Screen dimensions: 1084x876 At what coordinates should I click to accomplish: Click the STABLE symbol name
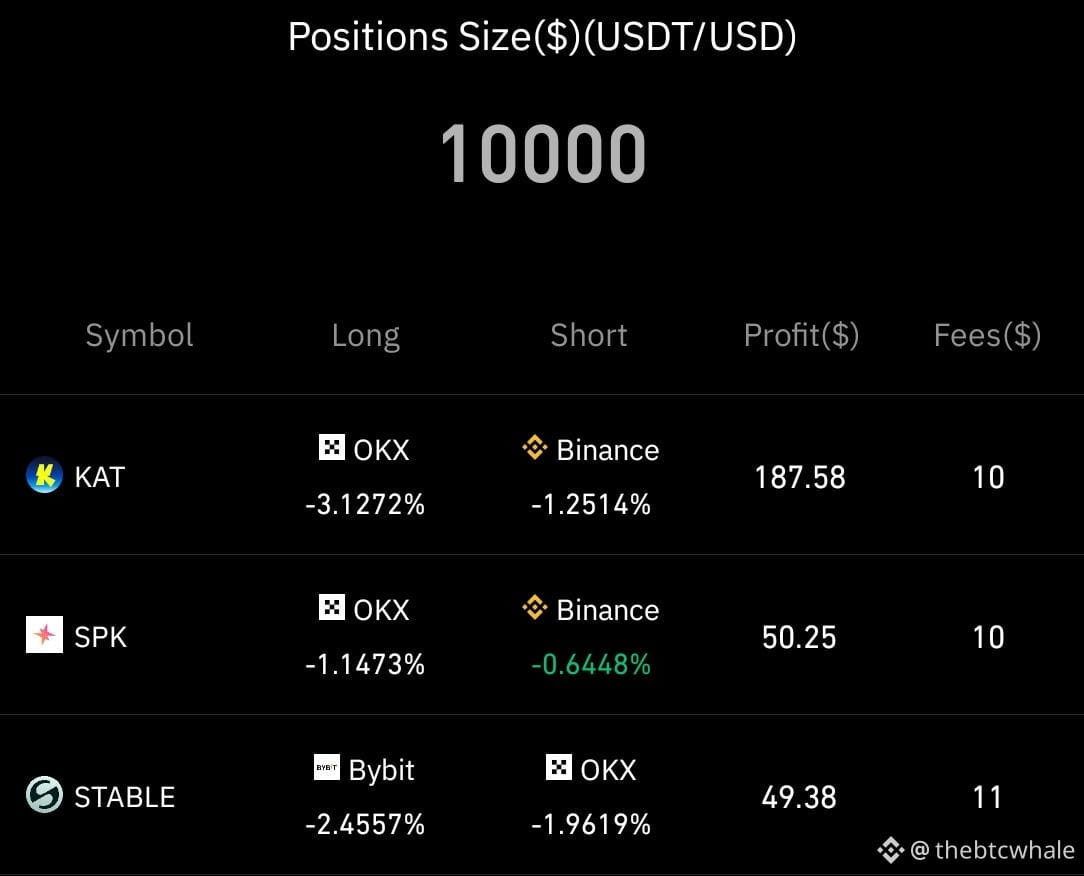pyautogui.click(x=124, y=797)
